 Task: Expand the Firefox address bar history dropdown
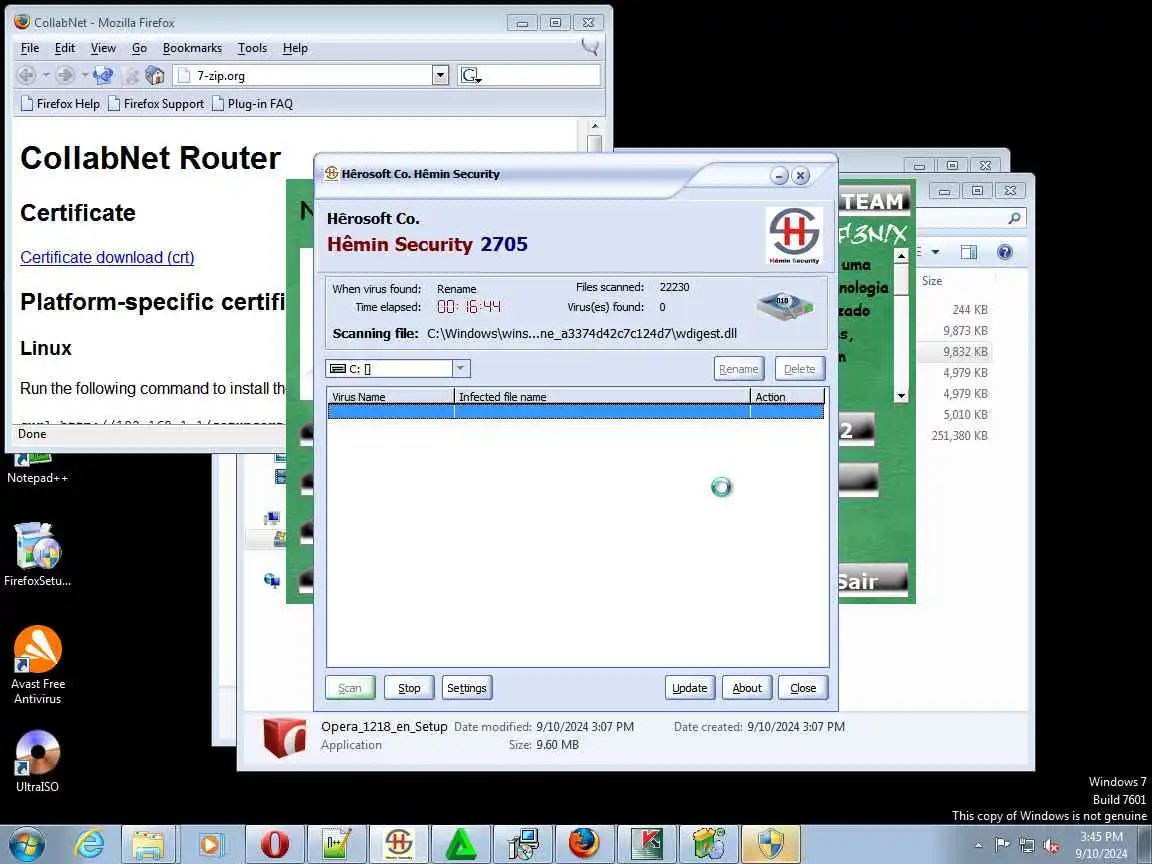(x=440, y=75)
